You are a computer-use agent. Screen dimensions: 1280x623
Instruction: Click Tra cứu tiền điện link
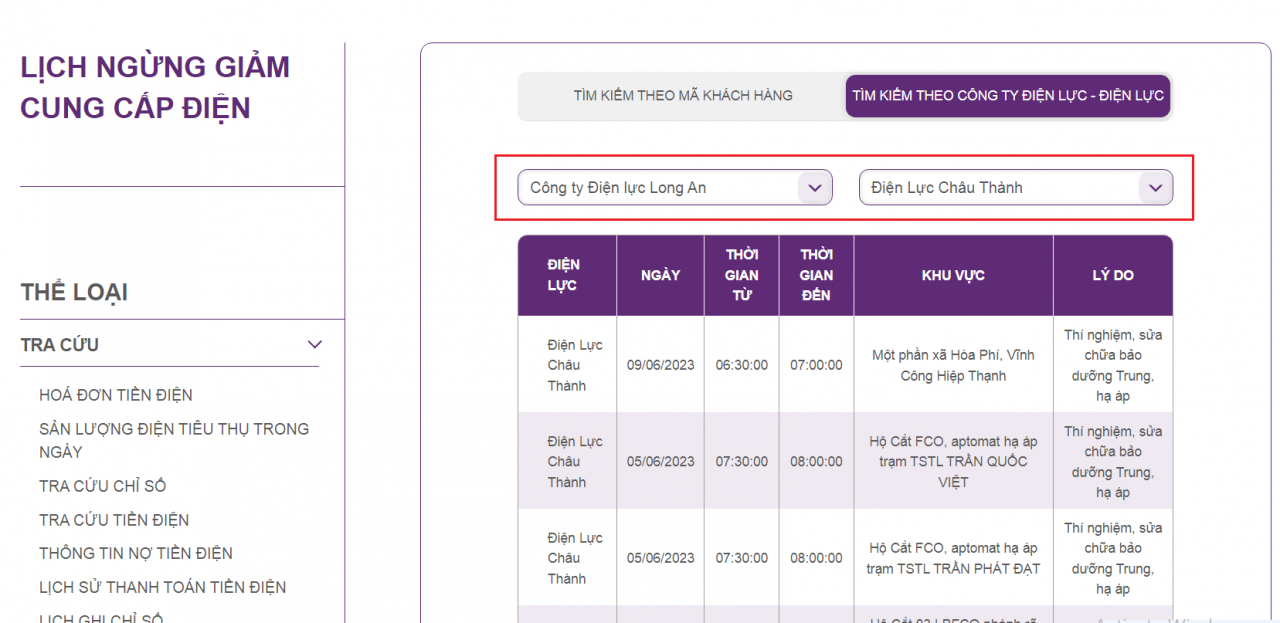tap(114, 520)
